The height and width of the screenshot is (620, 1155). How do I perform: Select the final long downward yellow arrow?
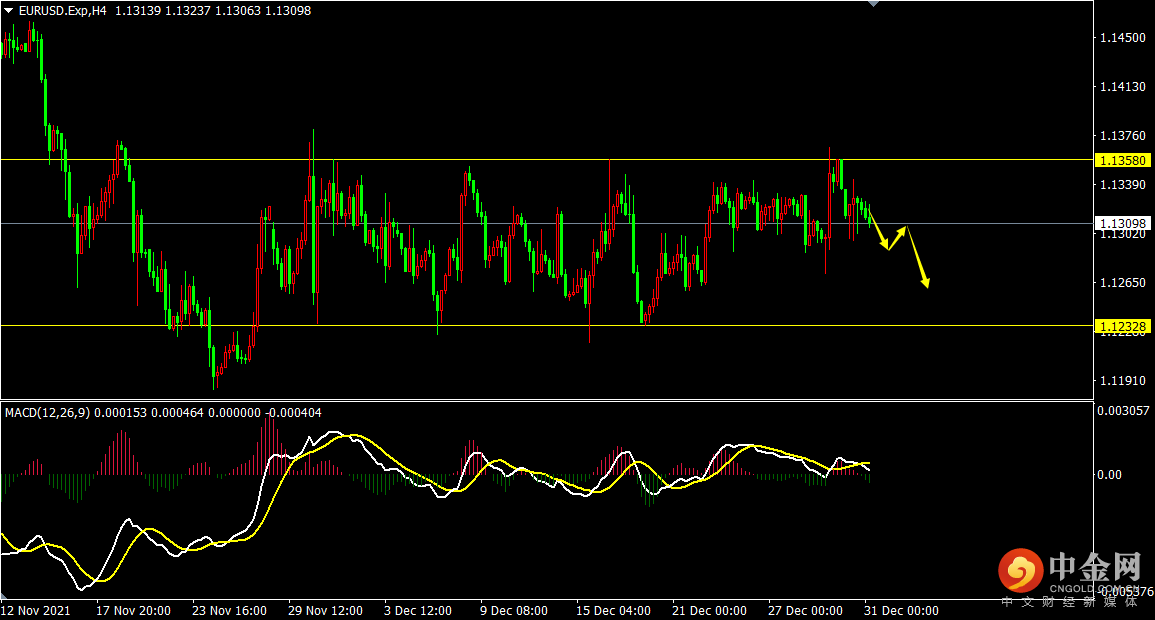click(918, 257)
